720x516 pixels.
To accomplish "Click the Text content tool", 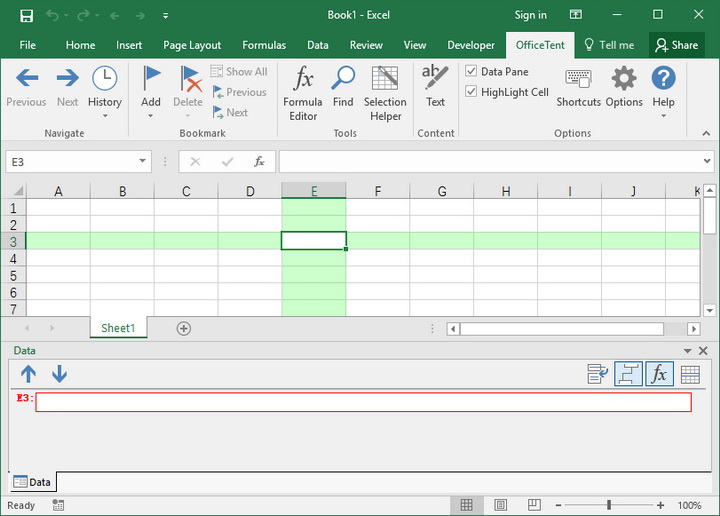I will pyautogui.click(x=435, y=88).
